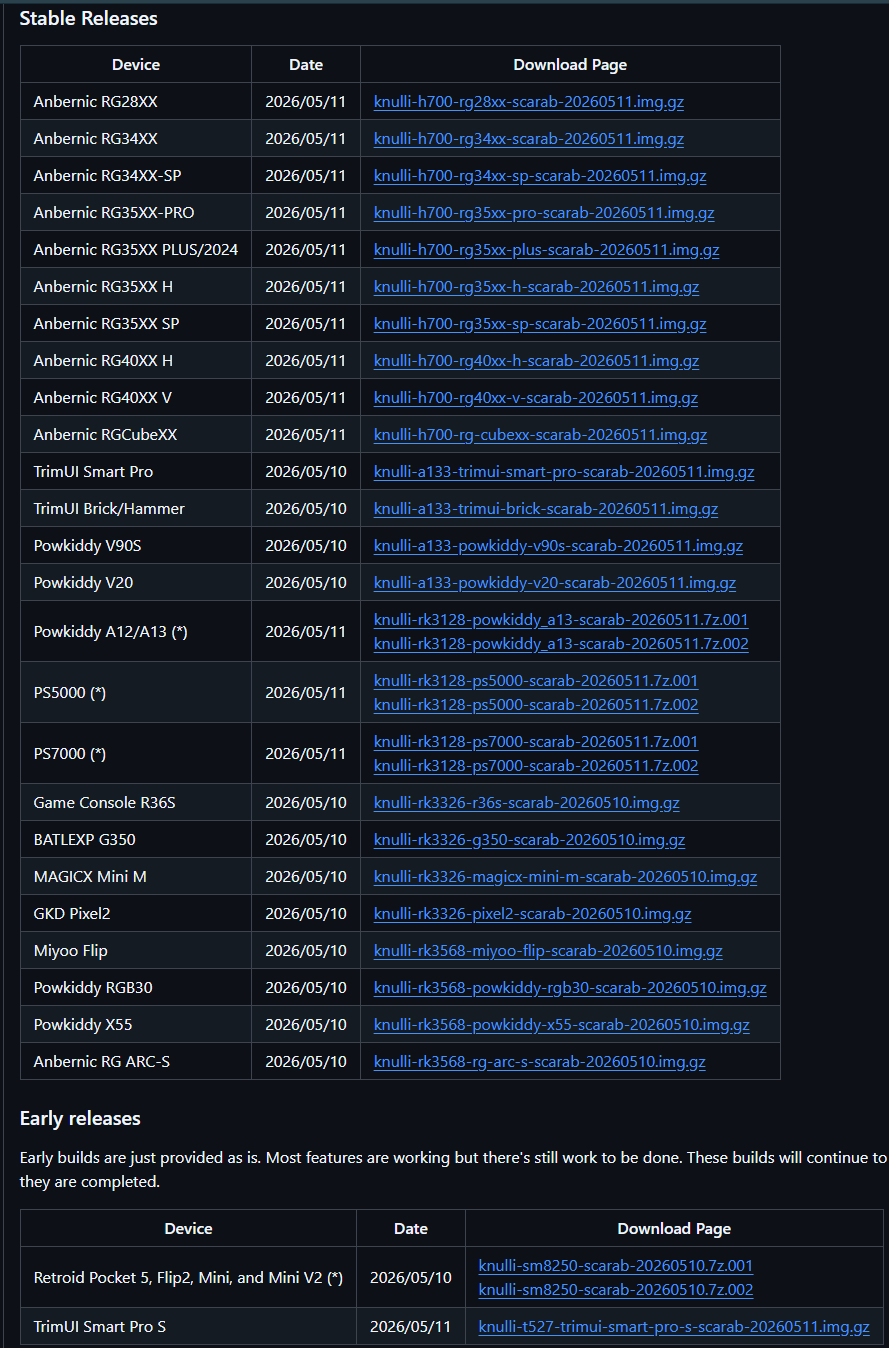Select the date in Powkiddy V20 row
Viewport: 889px width, 1348px height.
click(x=306, y=582)
